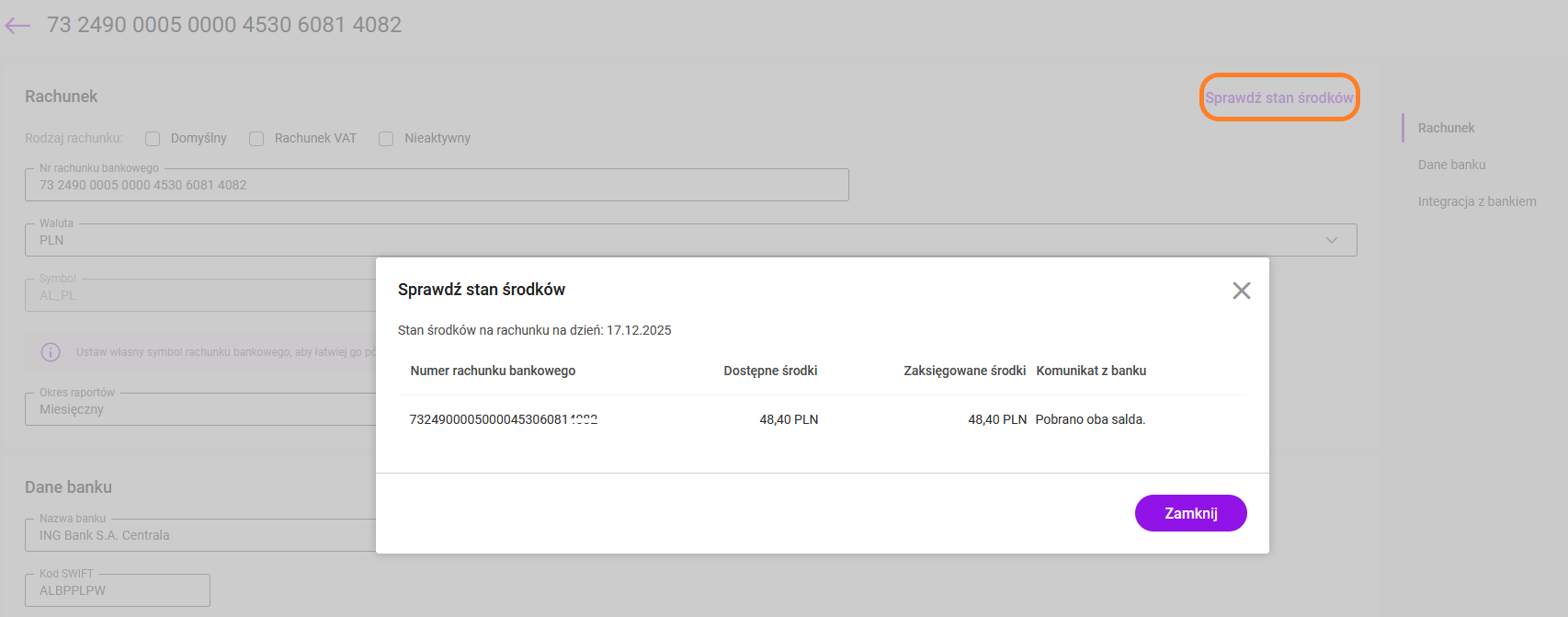The height and width of the screenshot is (617, 1568).
Task: Expand the Waluta dropdown arrow
Action: pos(1331,240)
